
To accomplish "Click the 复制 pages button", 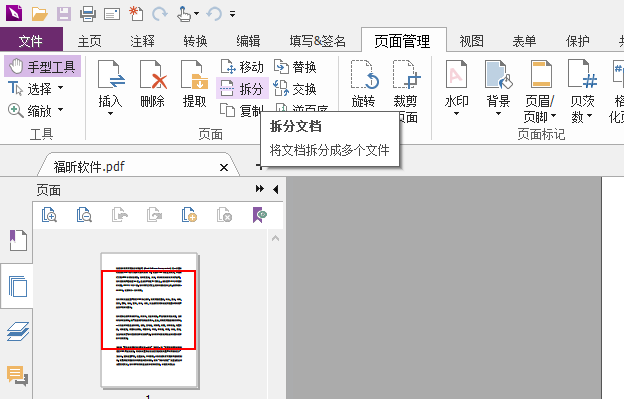I will pos(241,110).
